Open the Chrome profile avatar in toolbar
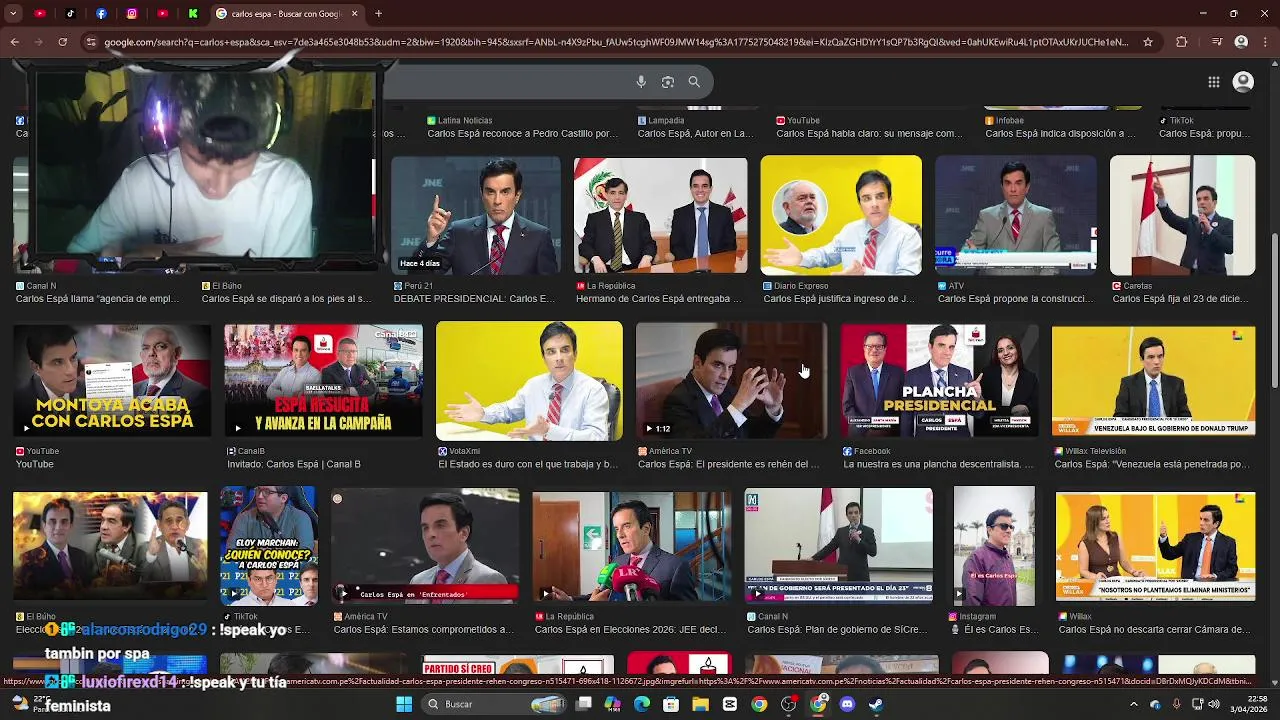The width and height of the screenshot is (1280, 720). (x=1241, y=42)
